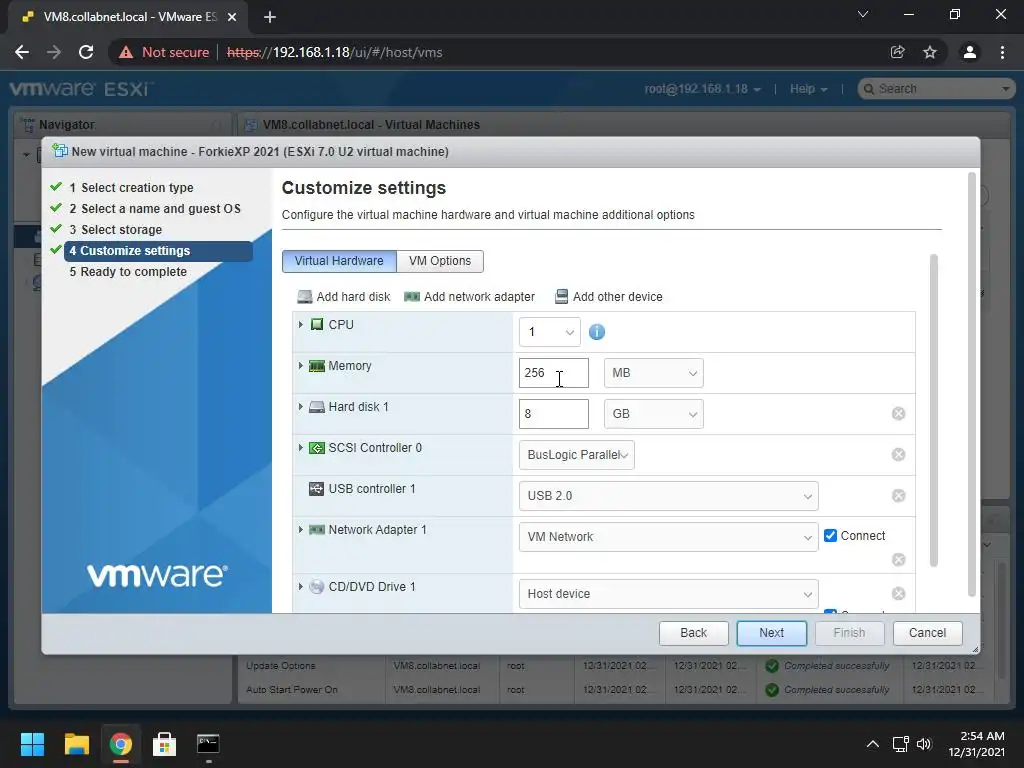1024x768 pixels.
Task: Expand the CD/DVD Drive 1 row
Action: click(x=300, y=586)
